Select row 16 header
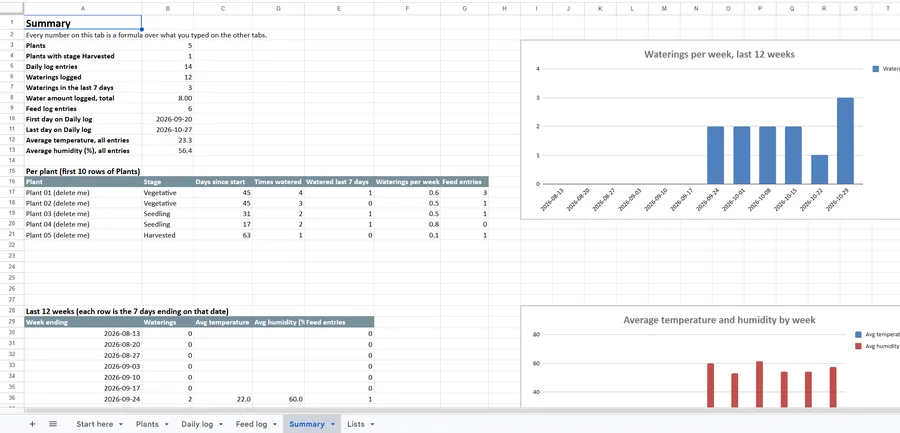 [x=12, y=181]
